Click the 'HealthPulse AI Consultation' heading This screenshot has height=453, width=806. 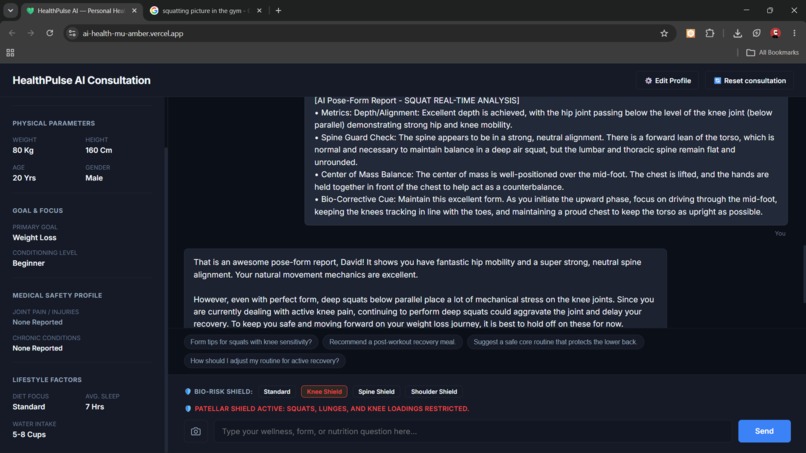coord(81,81)
